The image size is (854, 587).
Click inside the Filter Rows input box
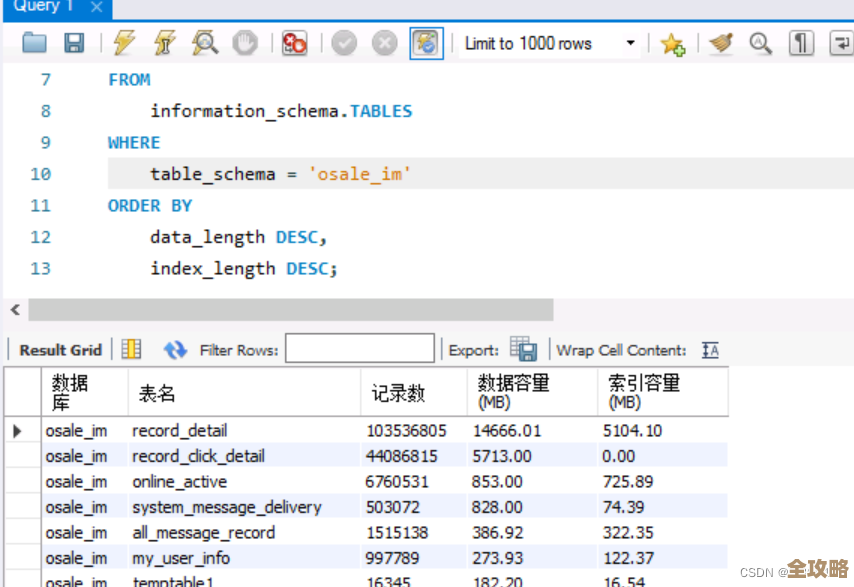pyautogui.click(x=358, y=348)
